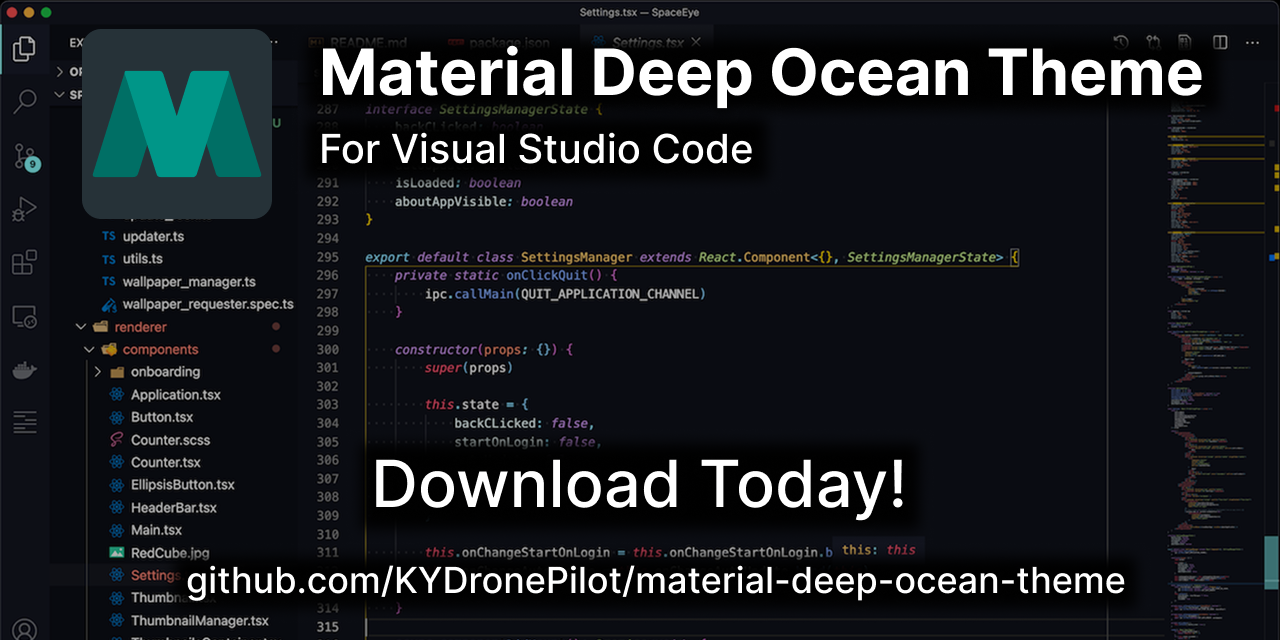This screenshot has width=1280, height=640.
Task: Open the timeline history clock icon in editor toolbar
Action: (1121, 42)
